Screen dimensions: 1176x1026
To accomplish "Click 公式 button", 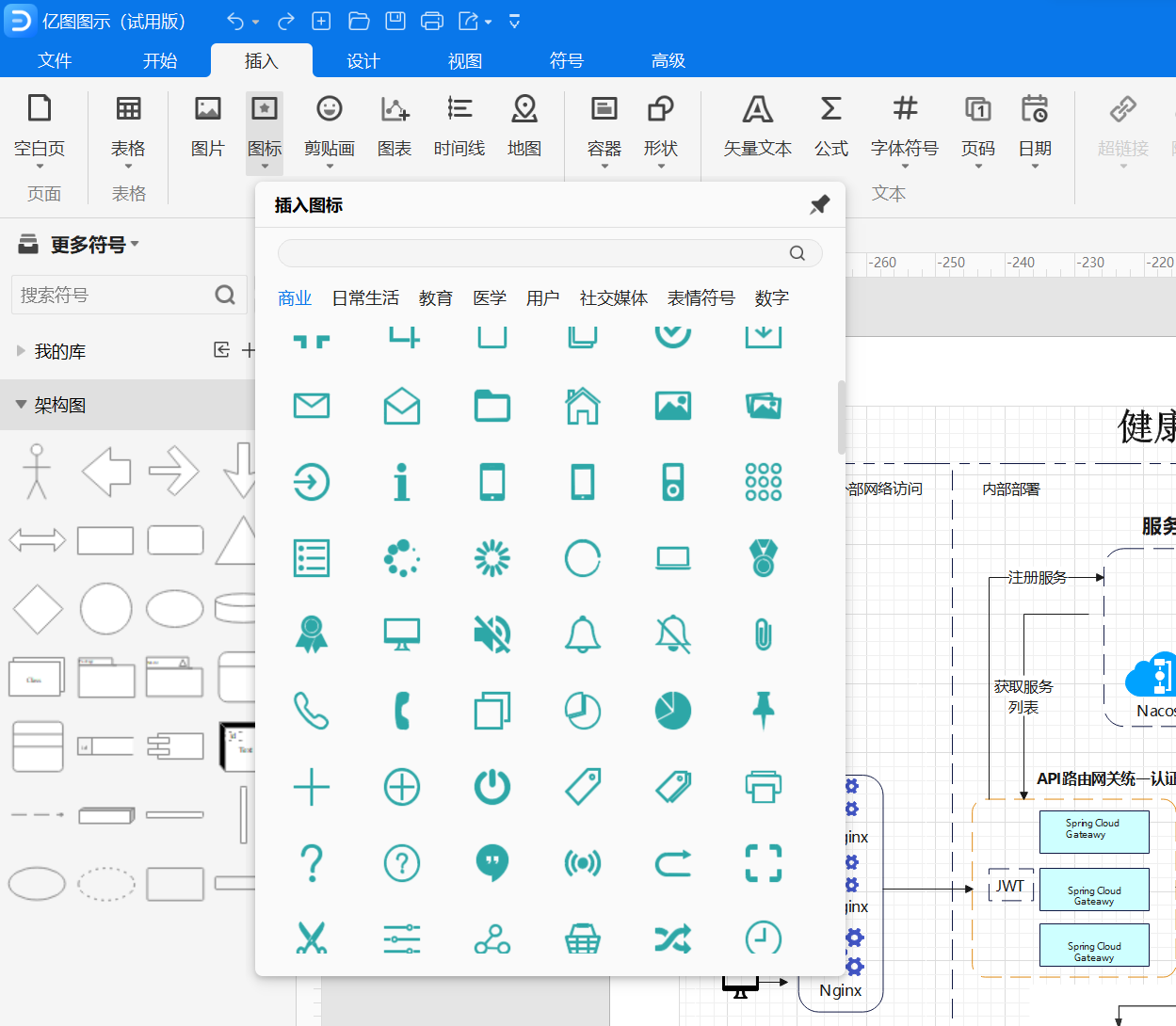I will (831, 125).
